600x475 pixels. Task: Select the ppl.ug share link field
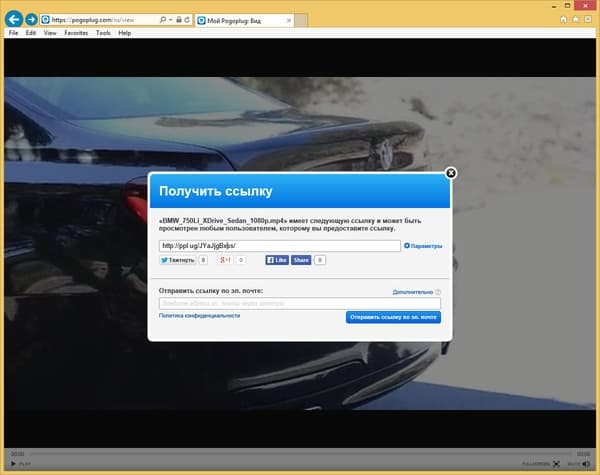(x=280, y=246)
